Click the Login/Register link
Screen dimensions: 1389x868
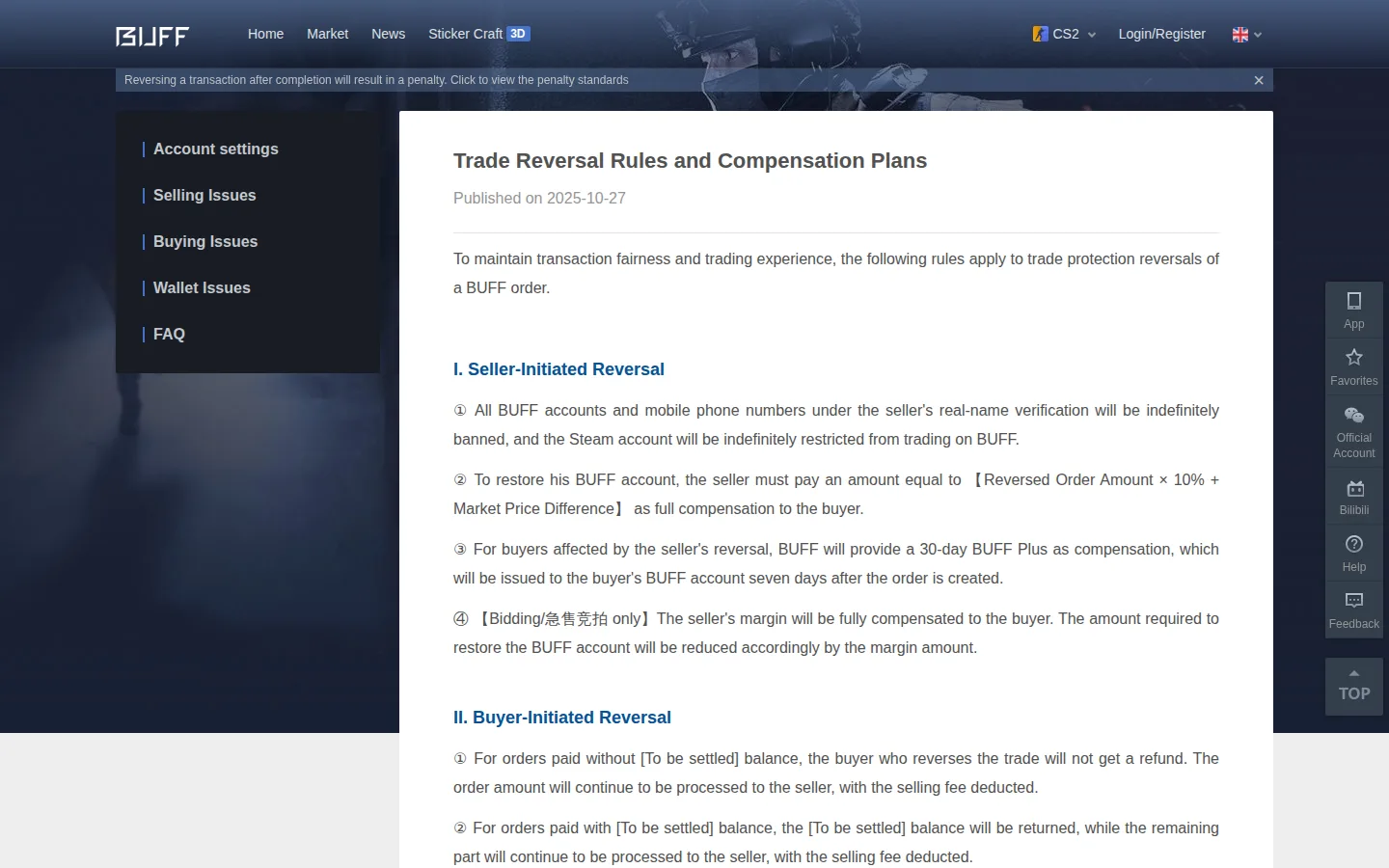point(1162,34)
